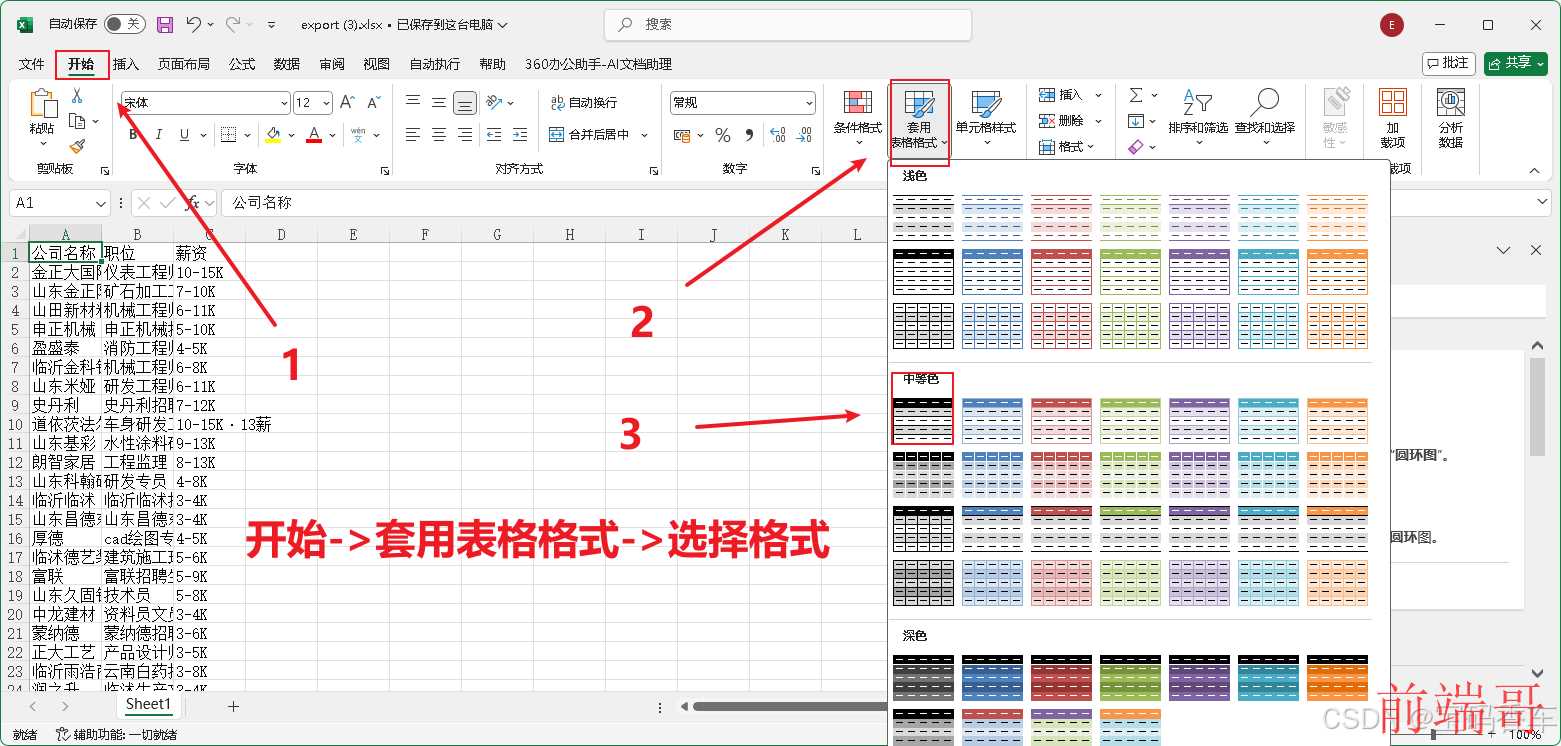Click the Clear eraser icon

point(1136,147)
